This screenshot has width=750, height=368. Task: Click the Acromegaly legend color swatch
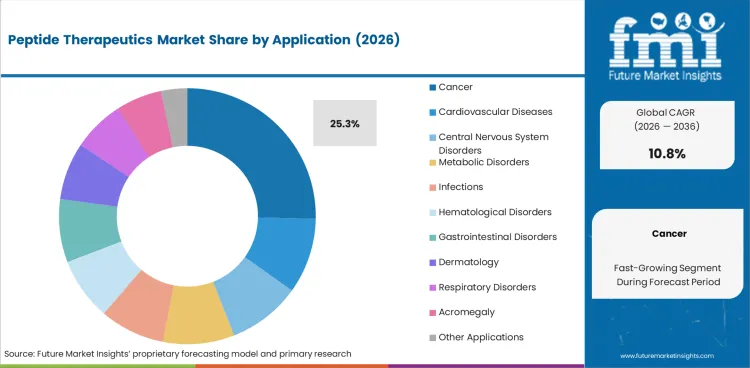click(x=432, y=312)
